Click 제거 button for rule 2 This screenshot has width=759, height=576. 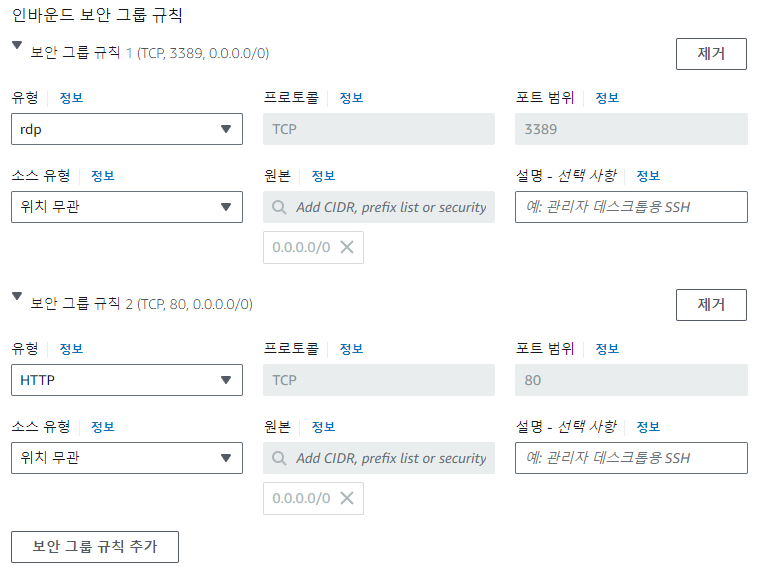[x=711, y=305]
